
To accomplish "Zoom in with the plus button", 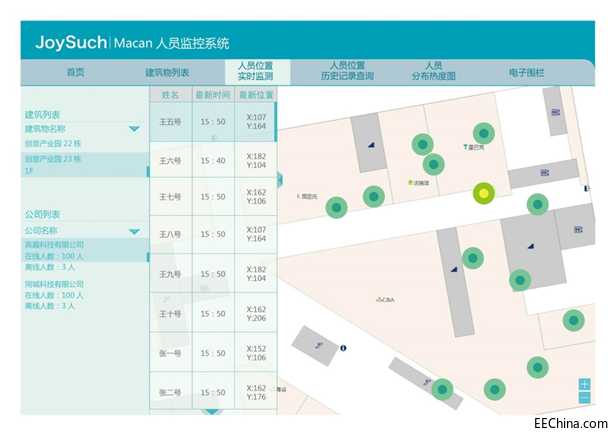I will coord(584,385).
